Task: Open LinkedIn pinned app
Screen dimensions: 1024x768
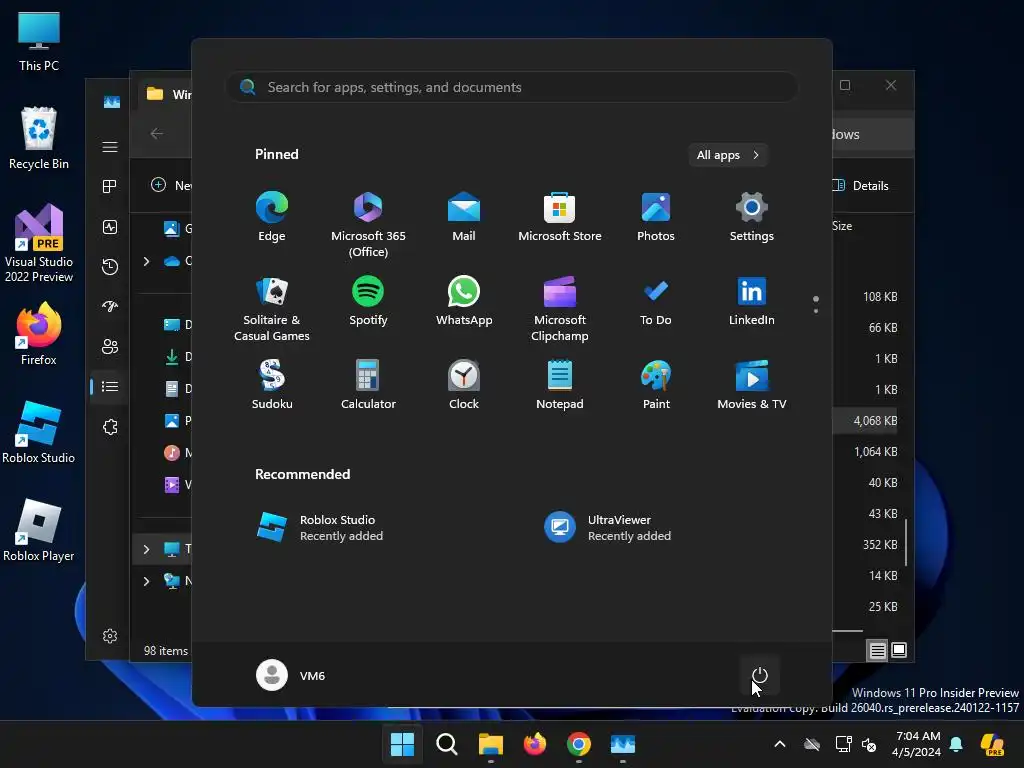Action: tap(752, 301)
